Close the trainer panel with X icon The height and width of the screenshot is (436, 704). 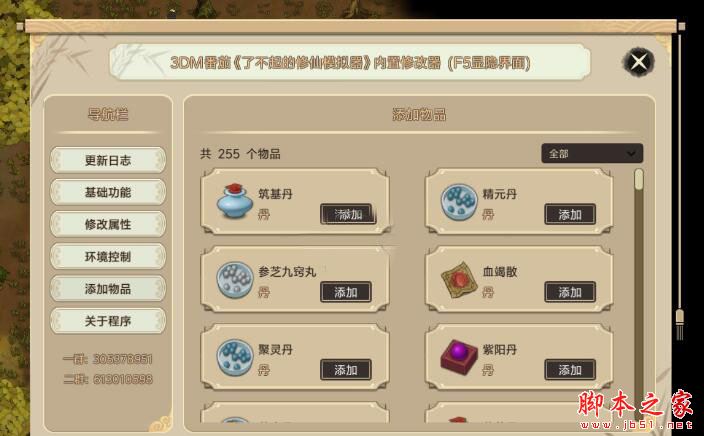pos(638,62)
